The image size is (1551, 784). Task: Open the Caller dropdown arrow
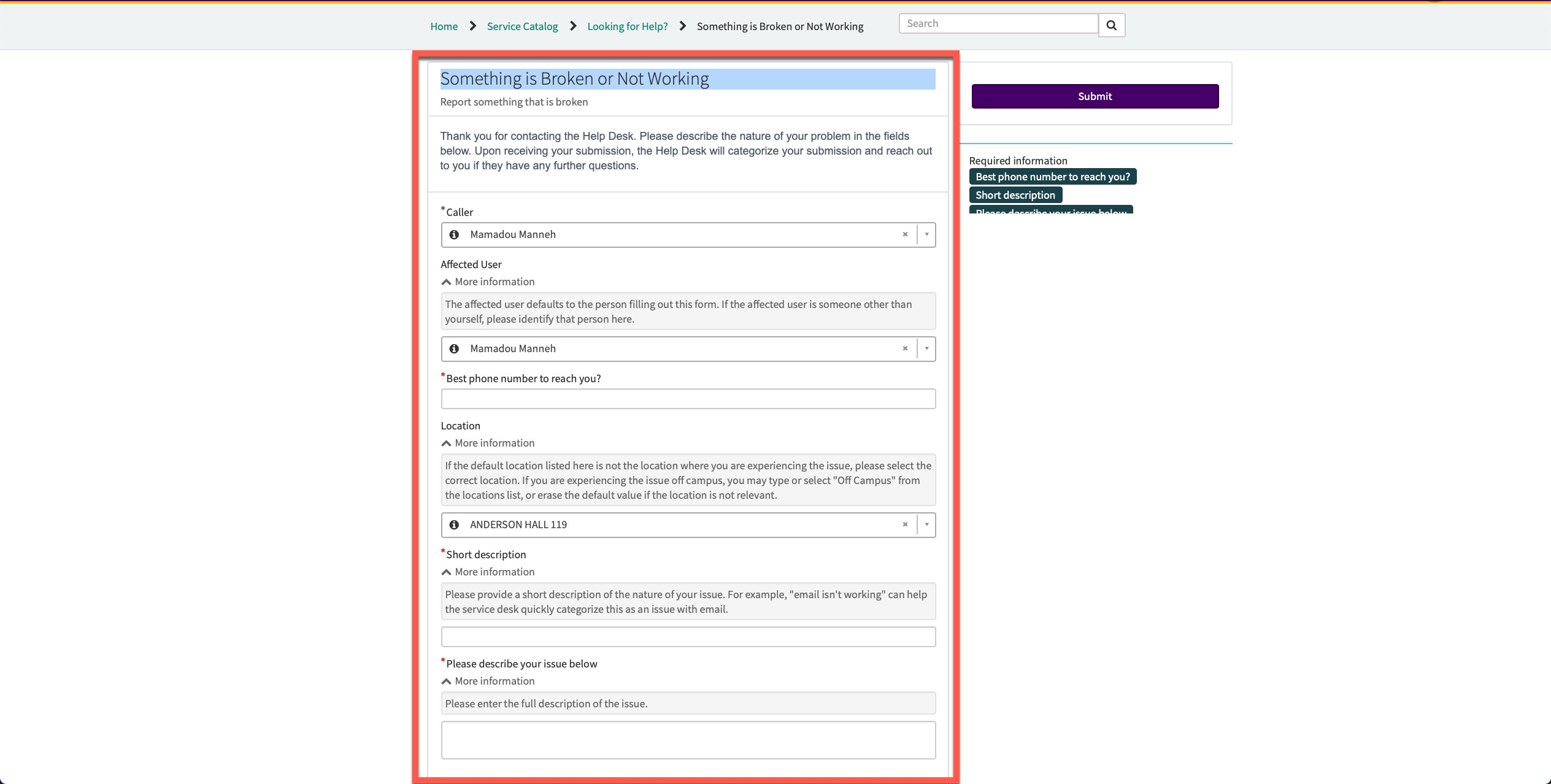click(x=926, y=235)
